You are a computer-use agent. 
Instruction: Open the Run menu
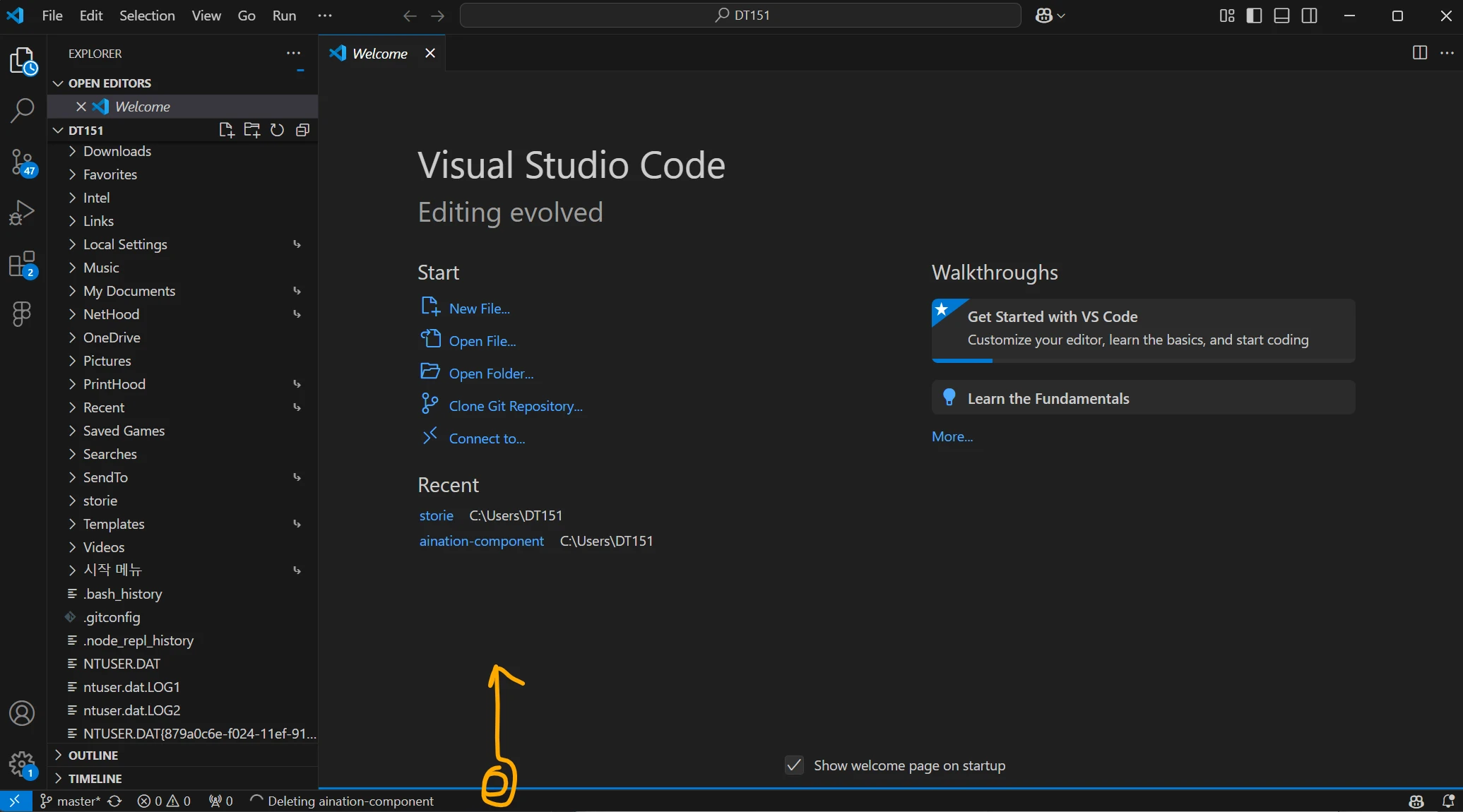(x=285, y=16)
